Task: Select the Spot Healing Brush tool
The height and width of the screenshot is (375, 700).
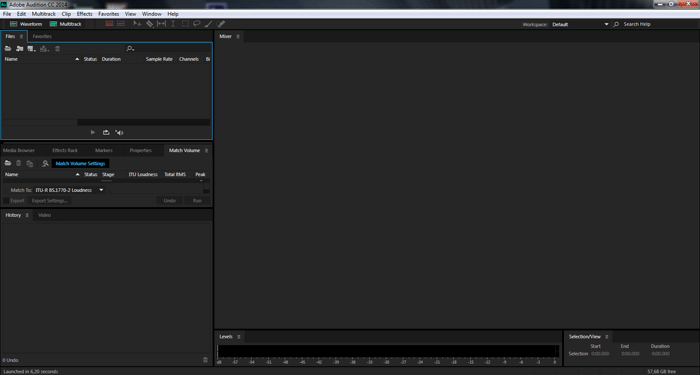Action: (x=221, y=24)
